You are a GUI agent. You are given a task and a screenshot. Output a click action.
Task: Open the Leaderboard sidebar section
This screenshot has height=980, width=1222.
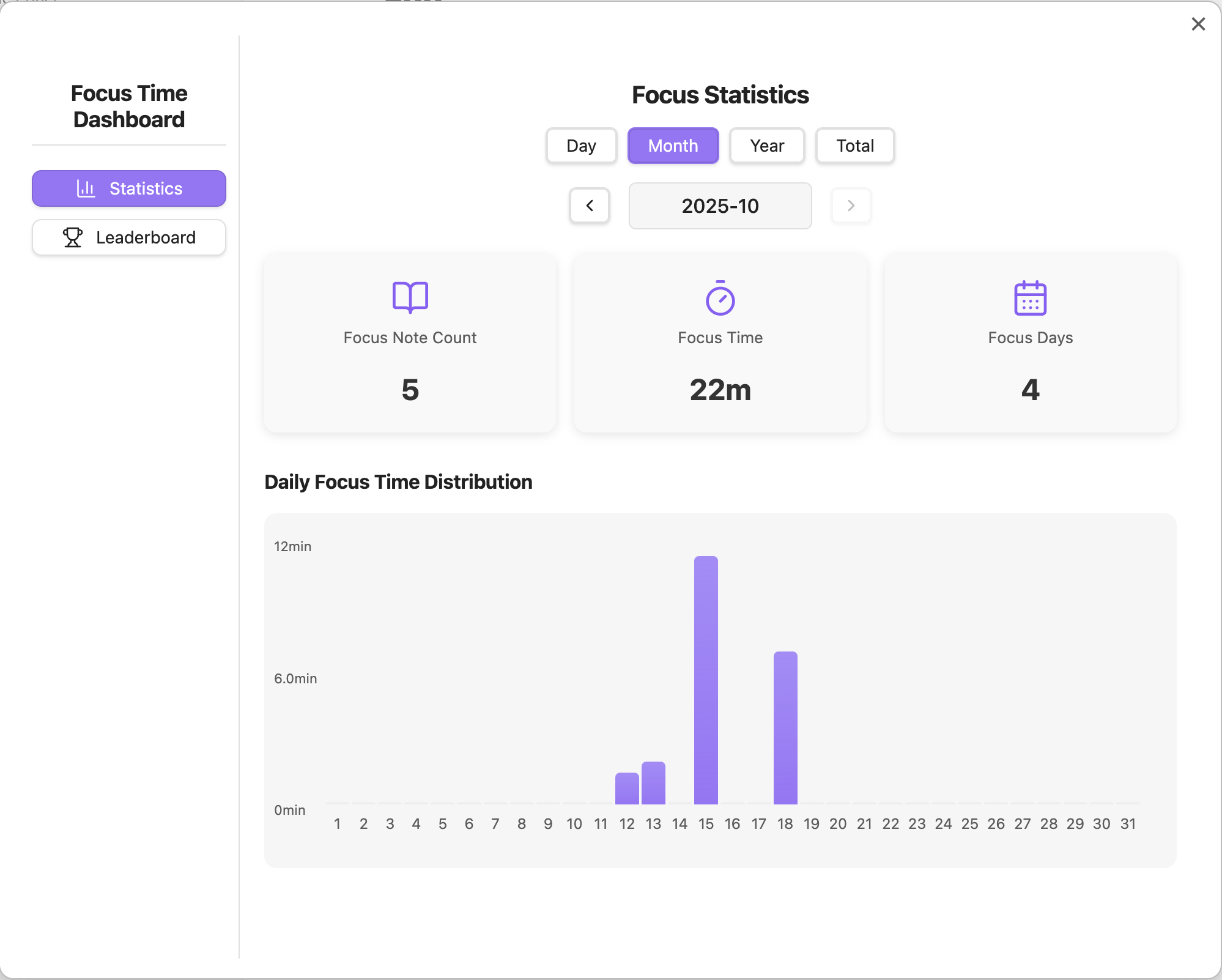[129, 237]
